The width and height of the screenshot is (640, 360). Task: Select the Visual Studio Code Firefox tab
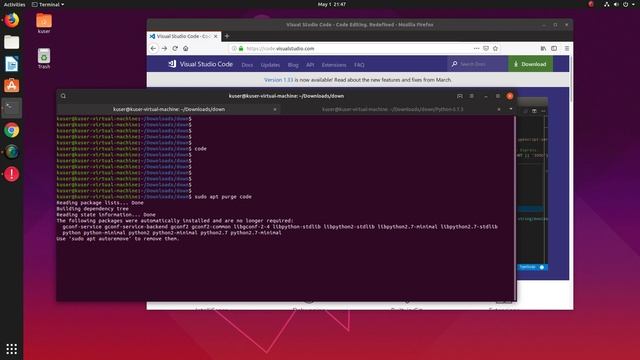tap(184, 36)
